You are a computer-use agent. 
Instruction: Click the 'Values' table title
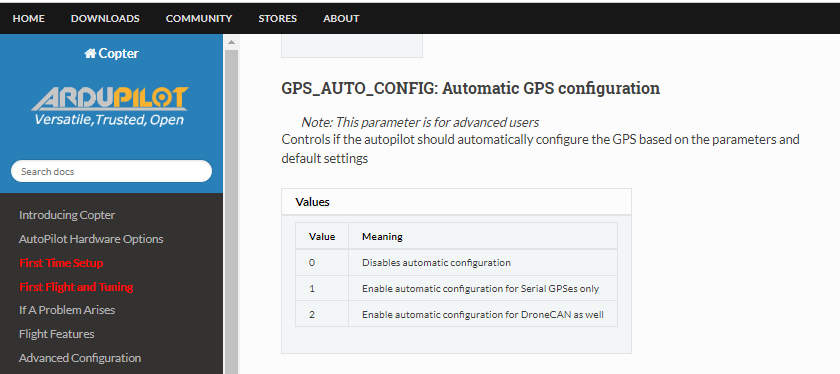pyautogui.click(x=312, y=202)
